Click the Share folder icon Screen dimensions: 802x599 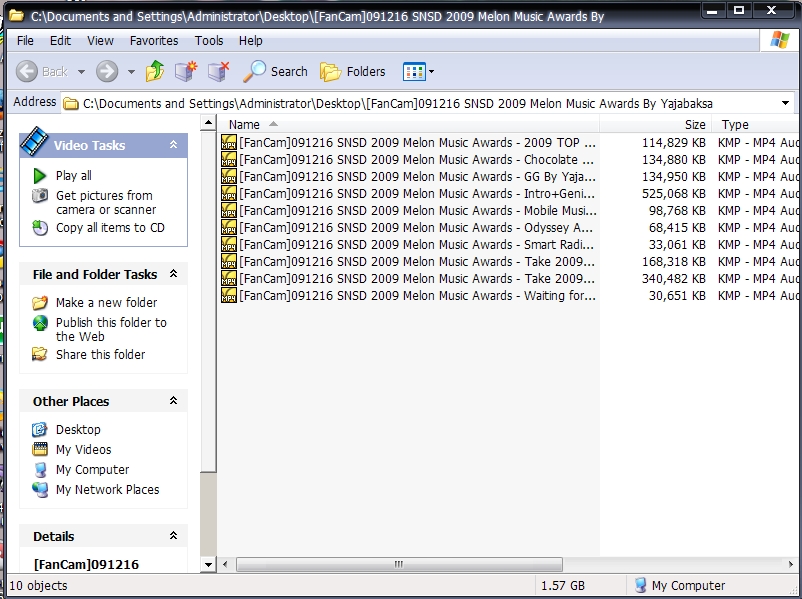[40, 354]
